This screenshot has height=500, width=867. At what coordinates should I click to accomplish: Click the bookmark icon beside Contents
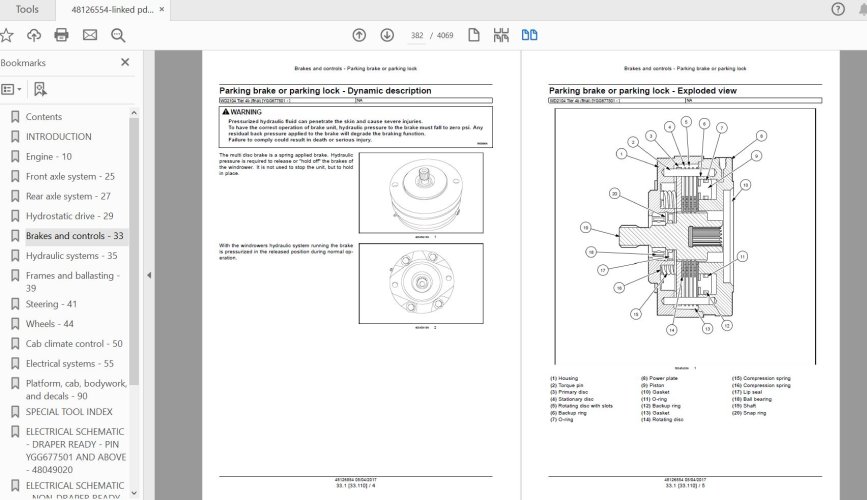point(15,117)
